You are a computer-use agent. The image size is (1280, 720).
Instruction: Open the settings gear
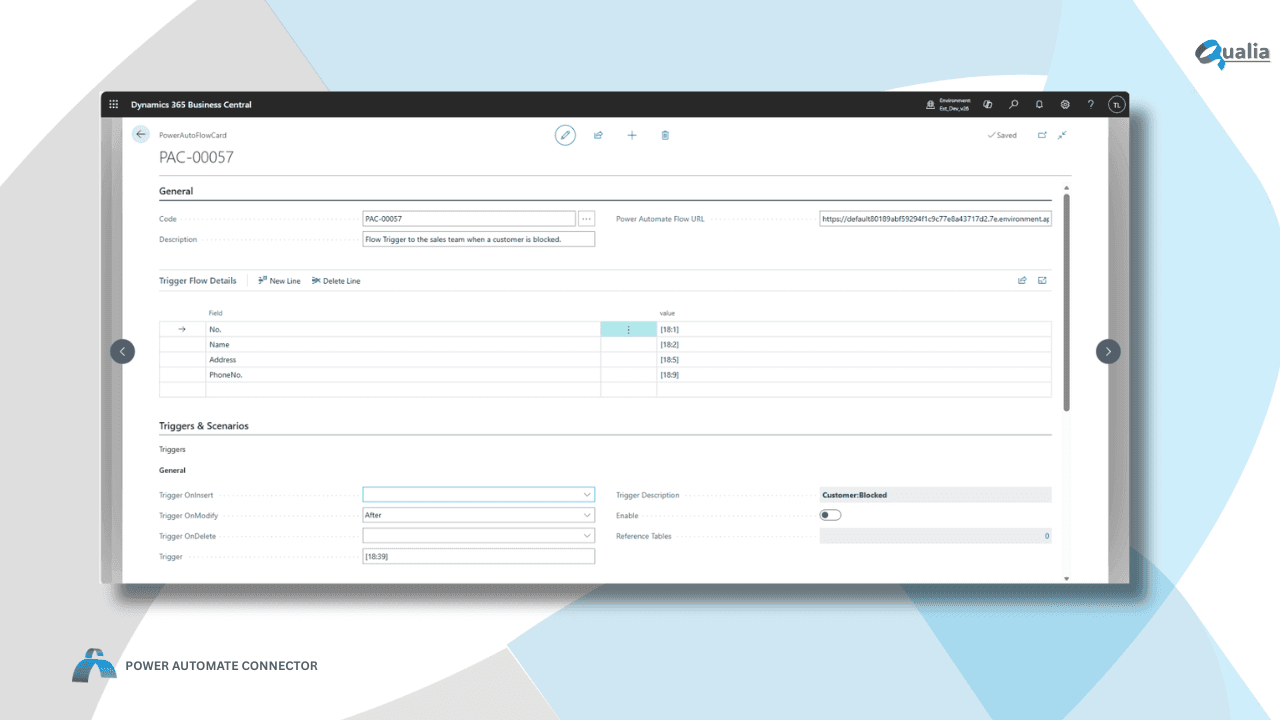tap(1065, 105)
